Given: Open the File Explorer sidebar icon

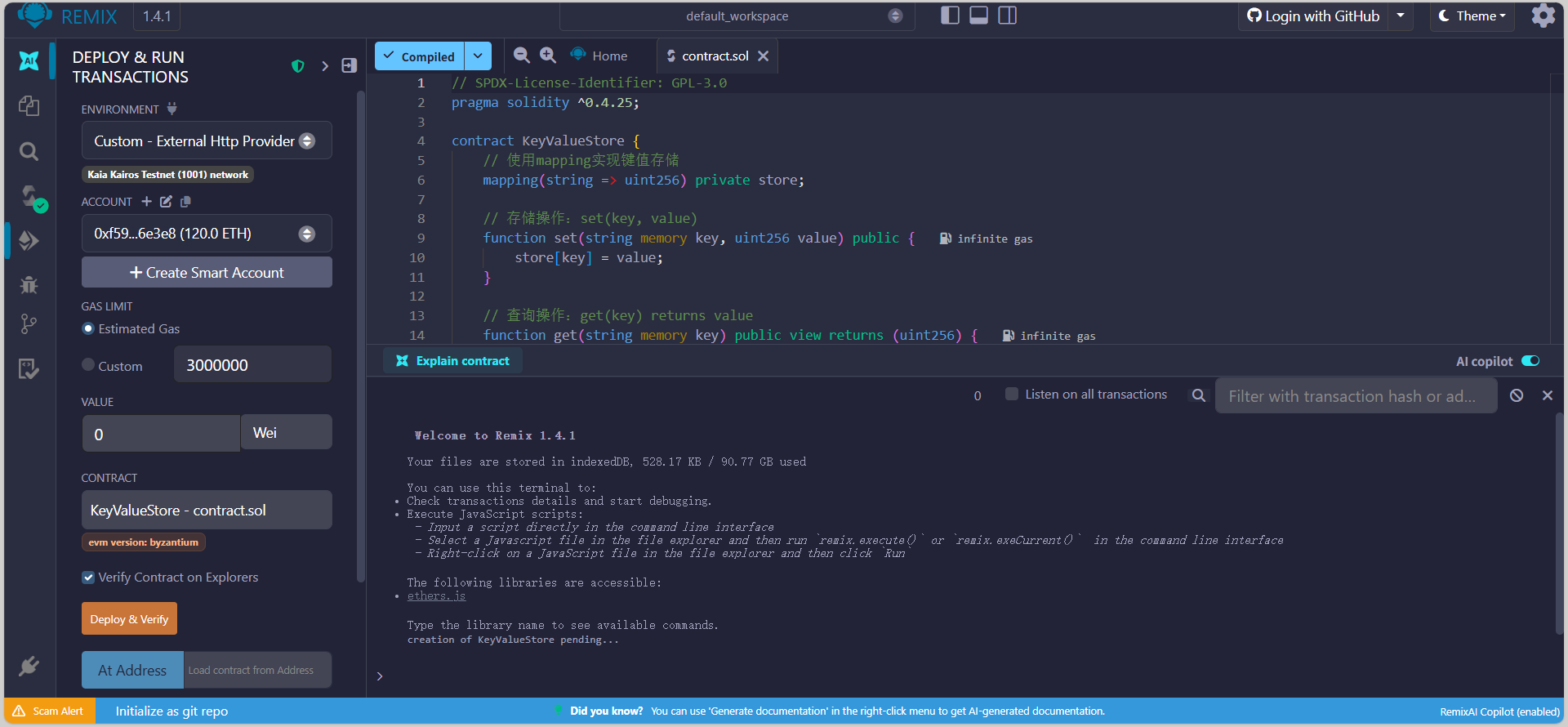Looking at the screenshot, I should click(29, 106).
